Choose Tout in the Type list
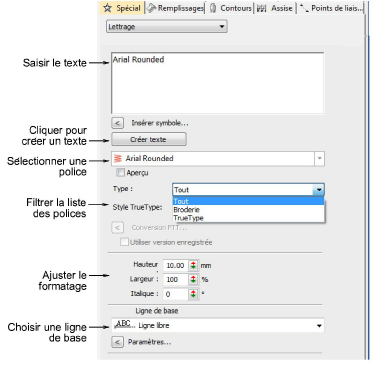Viewport: 376px width, 373px height. click(x=248, y=201)
